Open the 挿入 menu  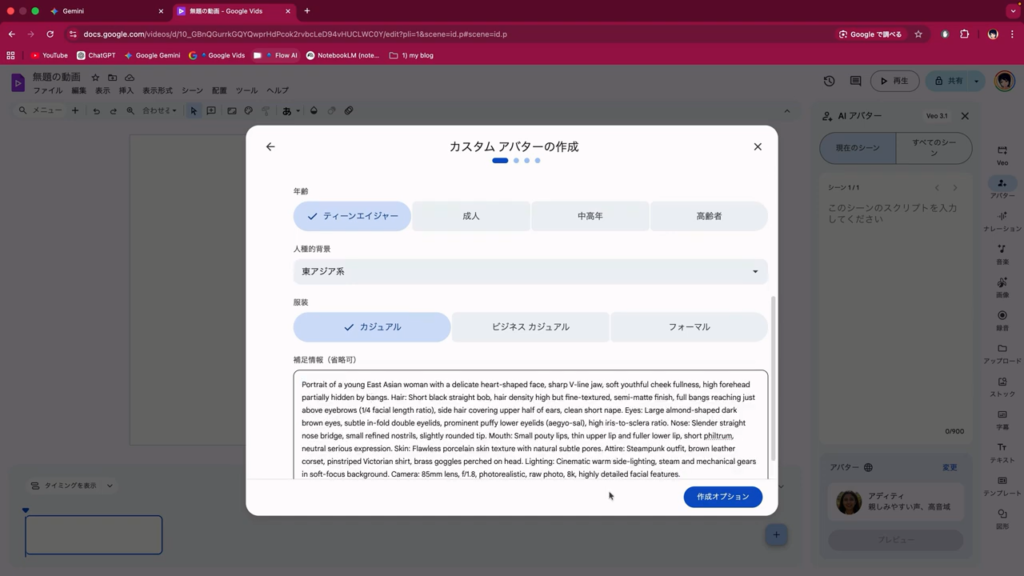tap(126, 91)
